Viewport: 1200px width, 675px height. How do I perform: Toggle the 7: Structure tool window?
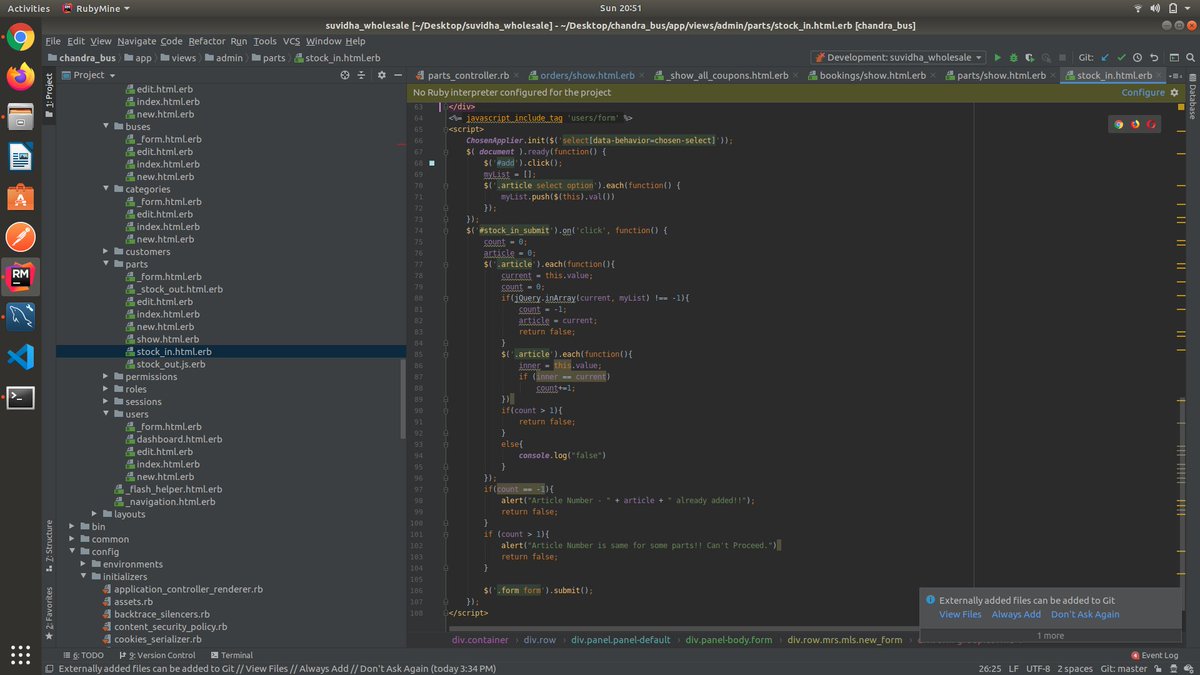(48, 545)
